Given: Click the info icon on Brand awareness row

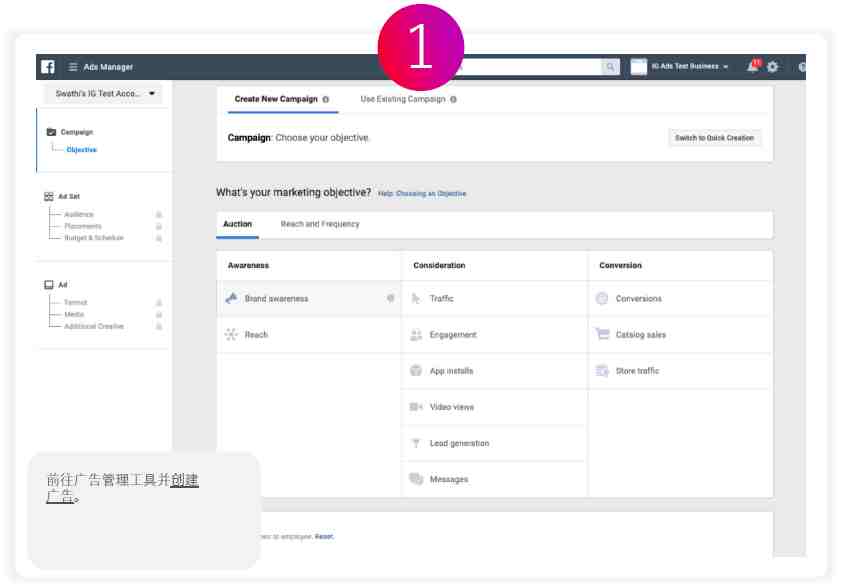Looking at the screenshot, I should 390,298.
